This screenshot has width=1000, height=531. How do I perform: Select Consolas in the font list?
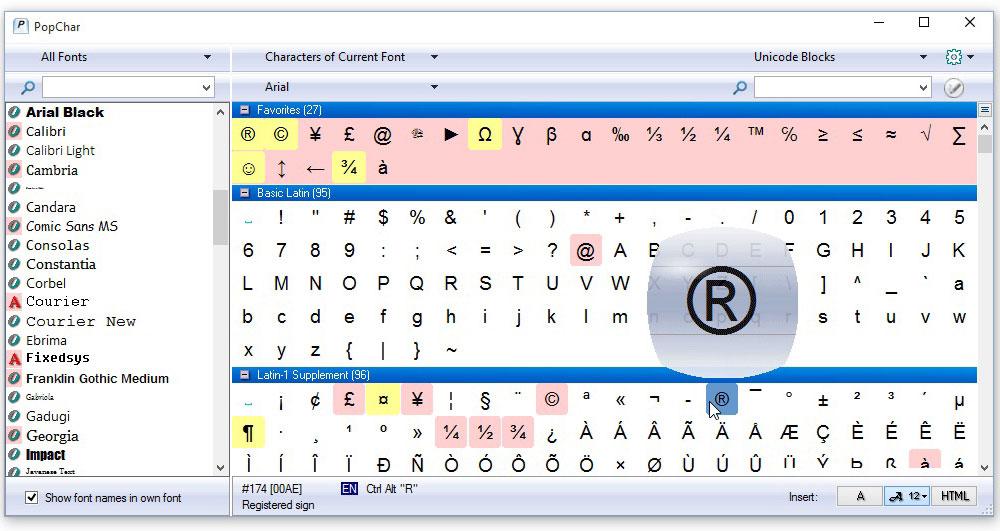pyautogui.click(x=57, y=245)
